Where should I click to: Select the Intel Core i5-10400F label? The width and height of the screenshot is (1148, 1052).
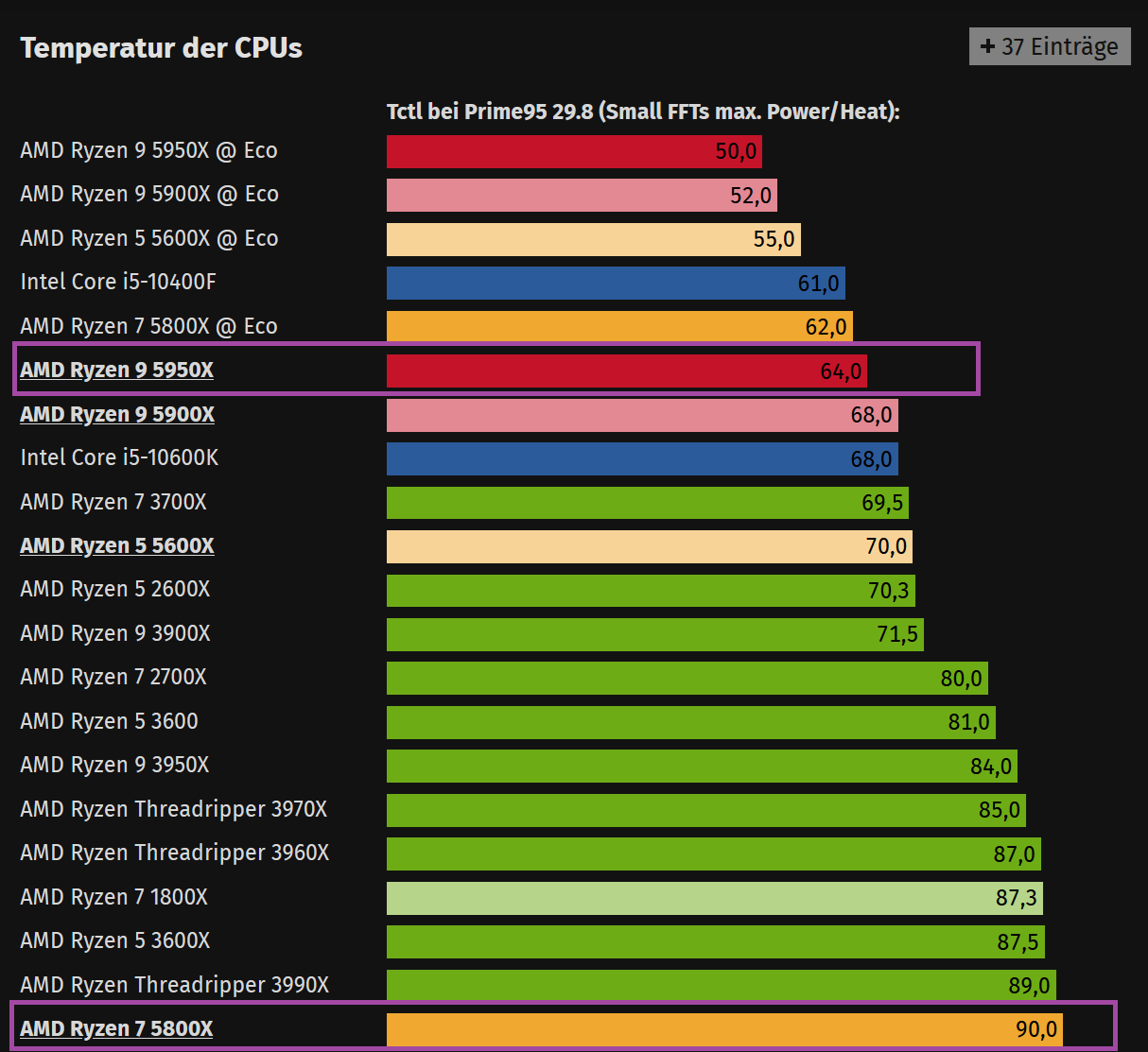point(118,282)
